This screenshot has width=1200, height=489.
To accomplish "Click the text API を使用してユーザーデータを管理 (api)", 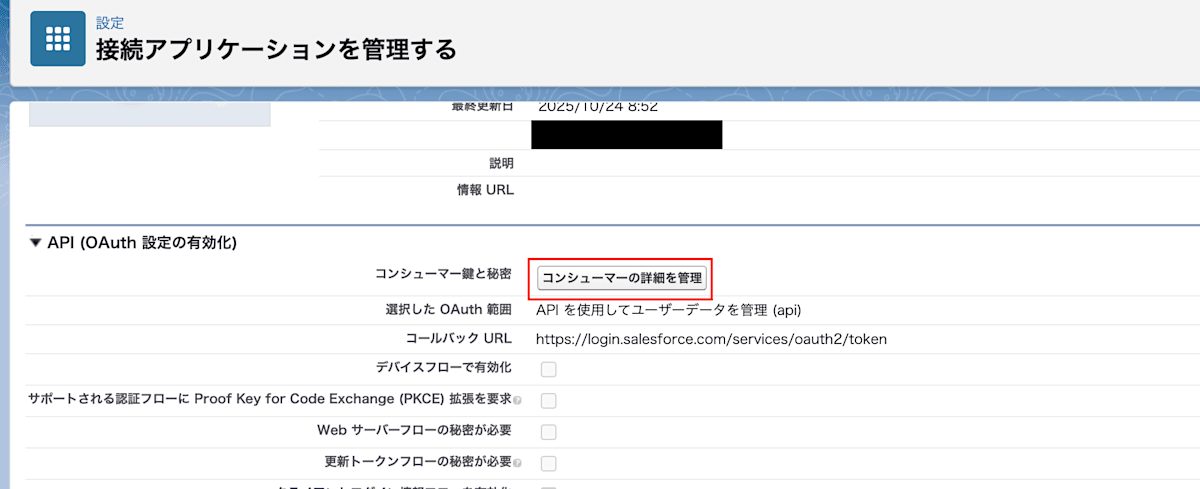I will [x=669, y=310].
